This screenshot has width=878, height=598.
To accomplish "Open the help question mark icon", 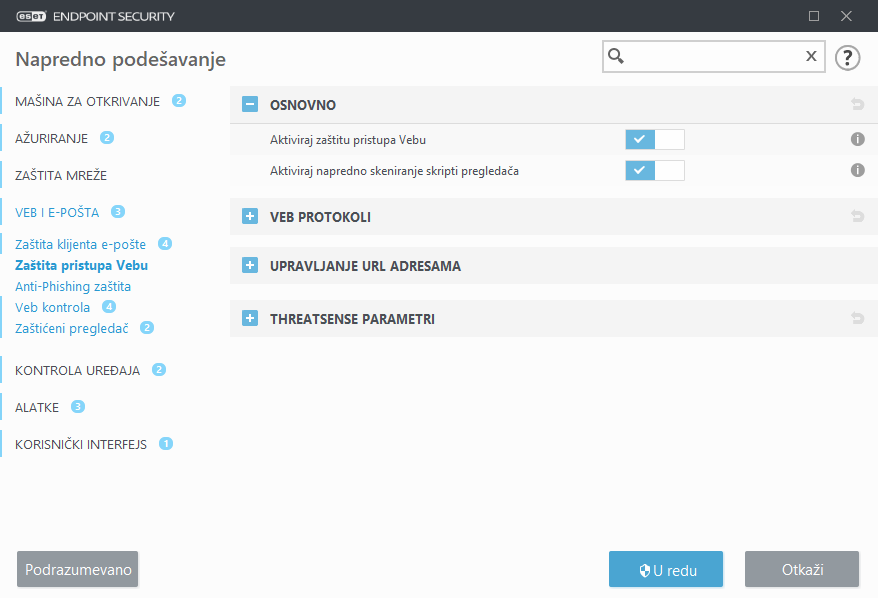I will tap(847, 57).
